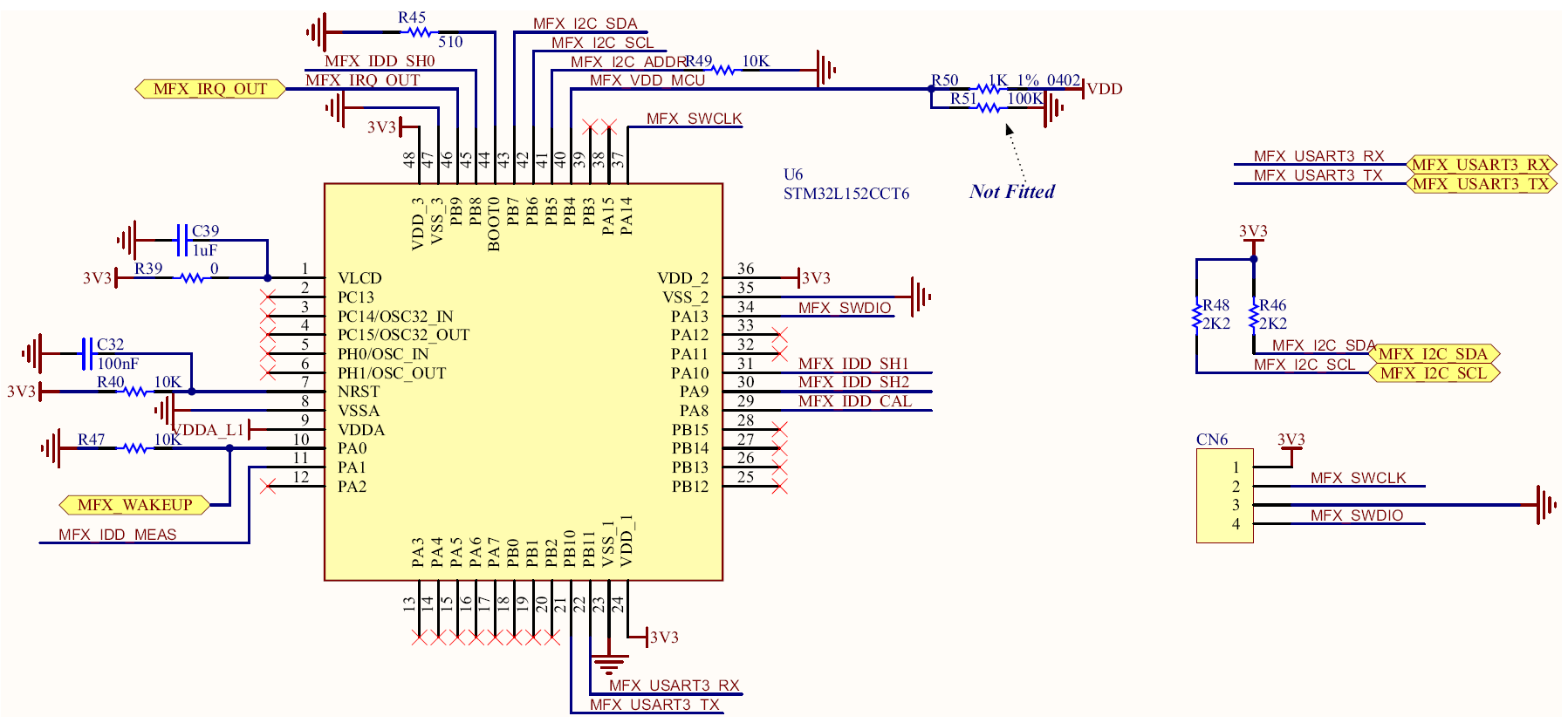Select the MFX_I2C_SDA yellow port symbol
The image size is (1568, 723).
(x=1434, y=354)
